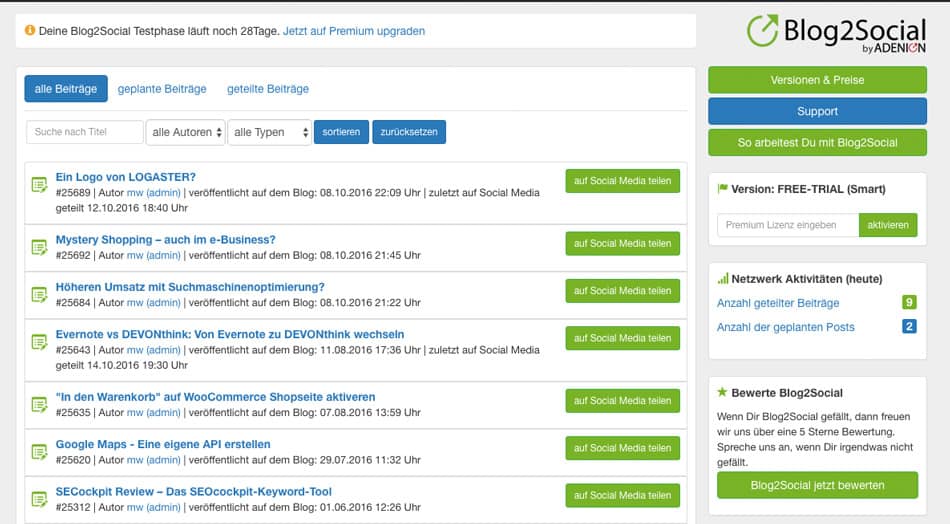The image size is (950, 524).
Task: Open Anzahl der geplanten Posts link
Action: 786,327
